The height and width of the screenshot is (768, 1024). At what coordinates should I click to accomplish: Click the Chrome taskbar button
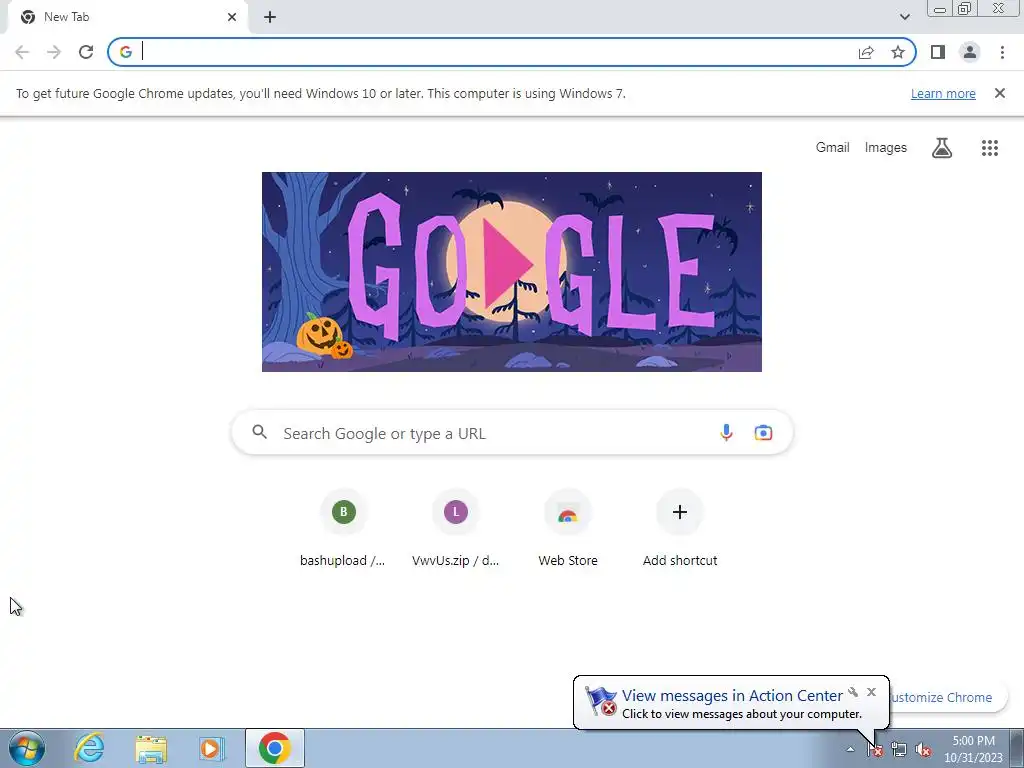(x=275, y=748)
